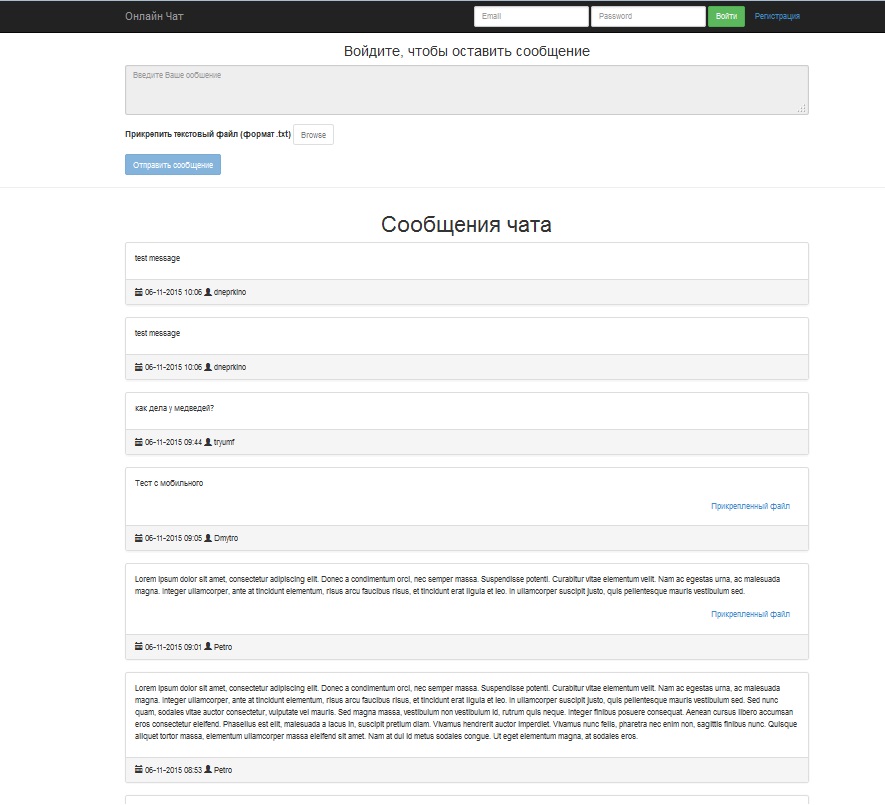
Task: Click the user icon in the 08:53 Petro message
Action: click(208, 769)
